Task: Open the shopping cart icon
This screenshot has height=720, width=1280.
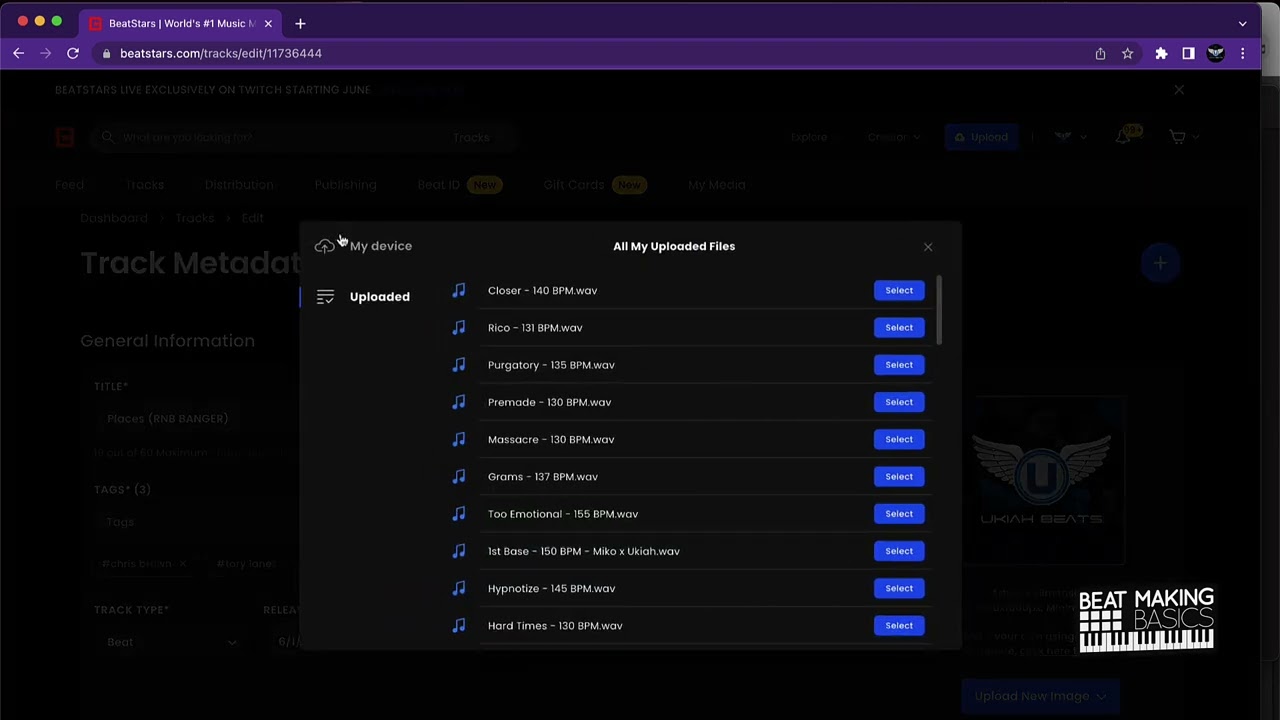Action: click(1178, 137)
